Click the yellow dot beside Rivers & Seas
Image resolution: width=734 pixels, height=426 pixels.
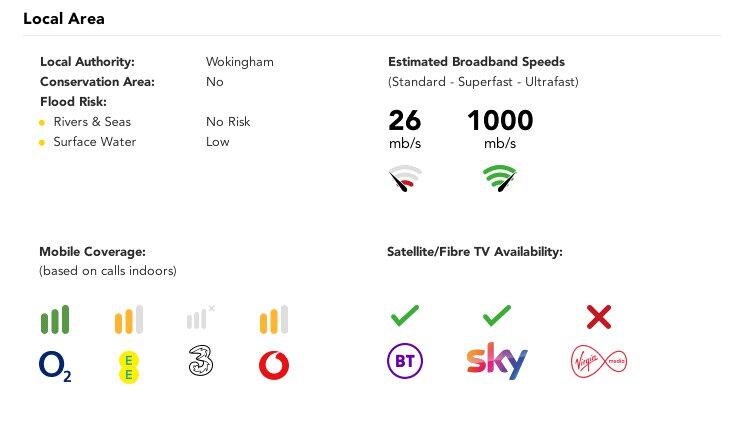42,122
